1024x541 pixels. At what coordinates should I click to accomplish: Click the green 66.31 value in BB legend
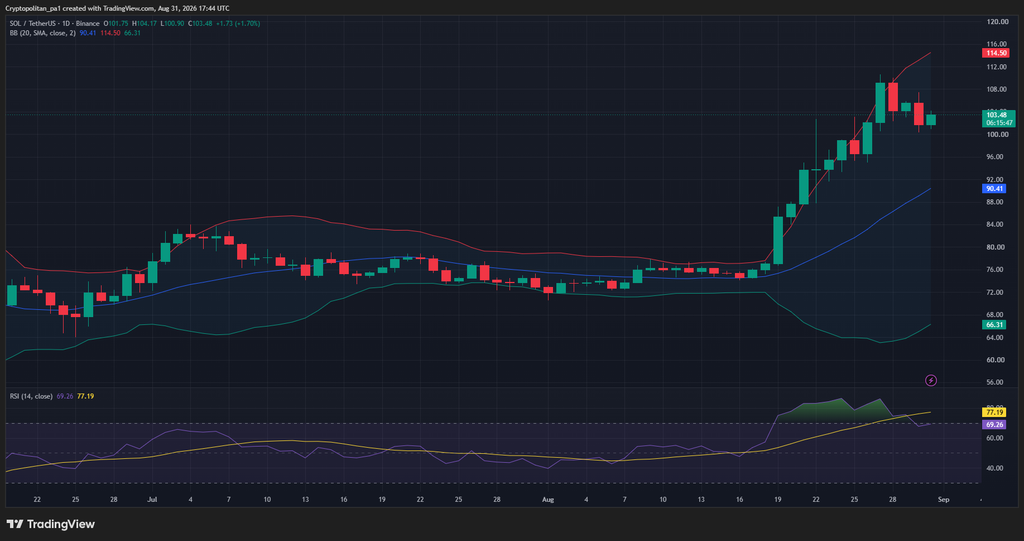133,33
